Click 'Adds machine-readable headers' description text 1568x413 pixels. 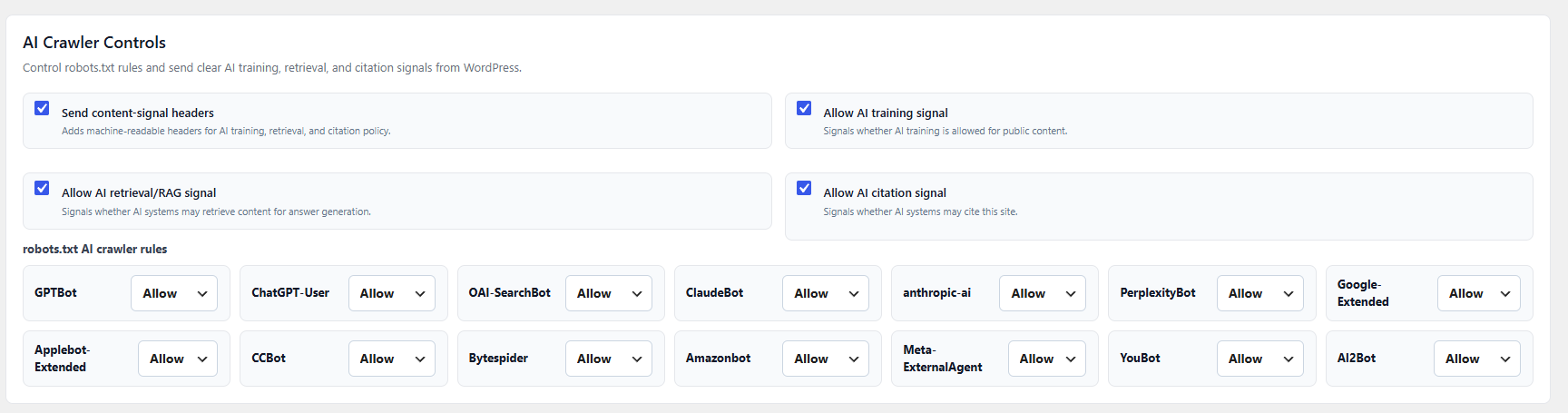[226, 131]
